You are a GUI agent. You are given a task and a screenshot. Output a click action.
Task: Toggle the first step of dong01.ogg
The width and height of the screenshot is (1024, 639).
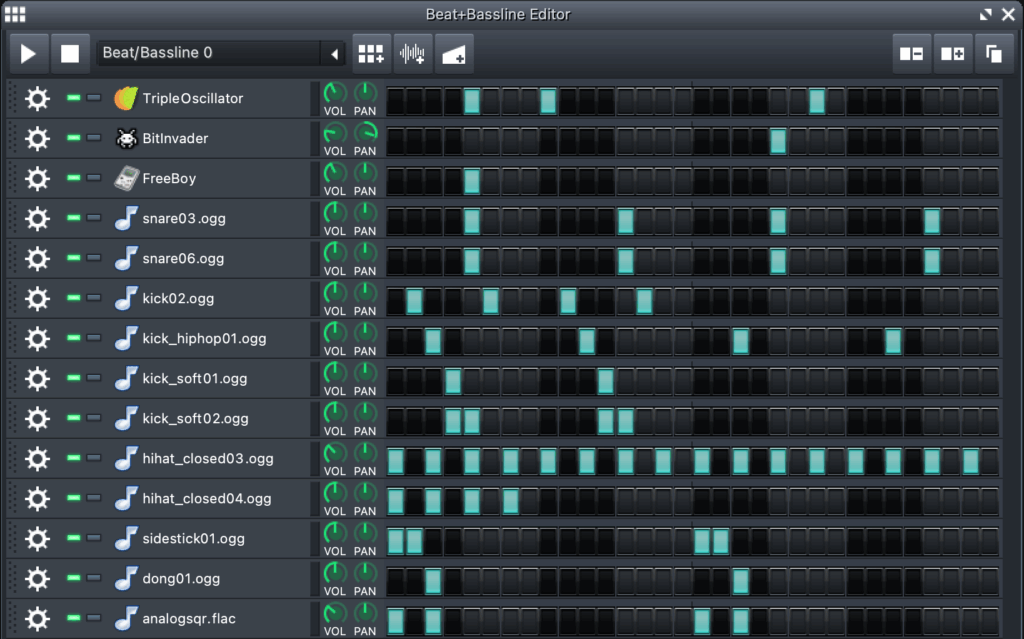point(396,580)
